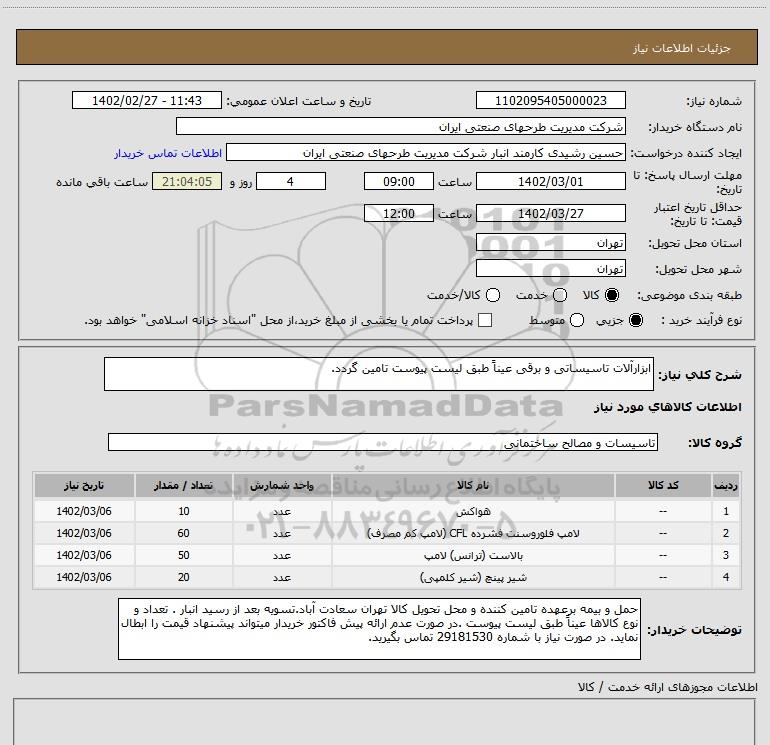Click quantity 10 in the هواکش row

[x=184, y=511]
